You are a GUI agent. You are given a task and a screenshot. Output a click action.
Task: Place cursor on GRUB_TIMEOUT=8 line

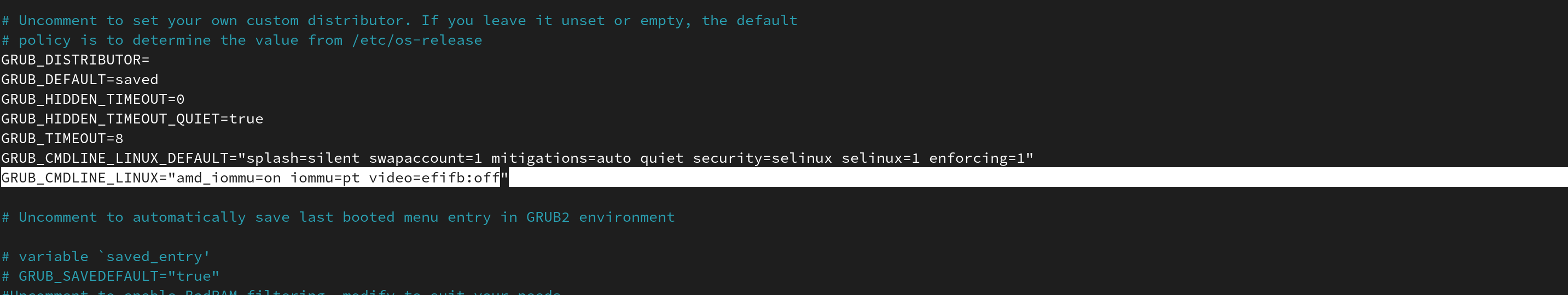click(62, 138)
